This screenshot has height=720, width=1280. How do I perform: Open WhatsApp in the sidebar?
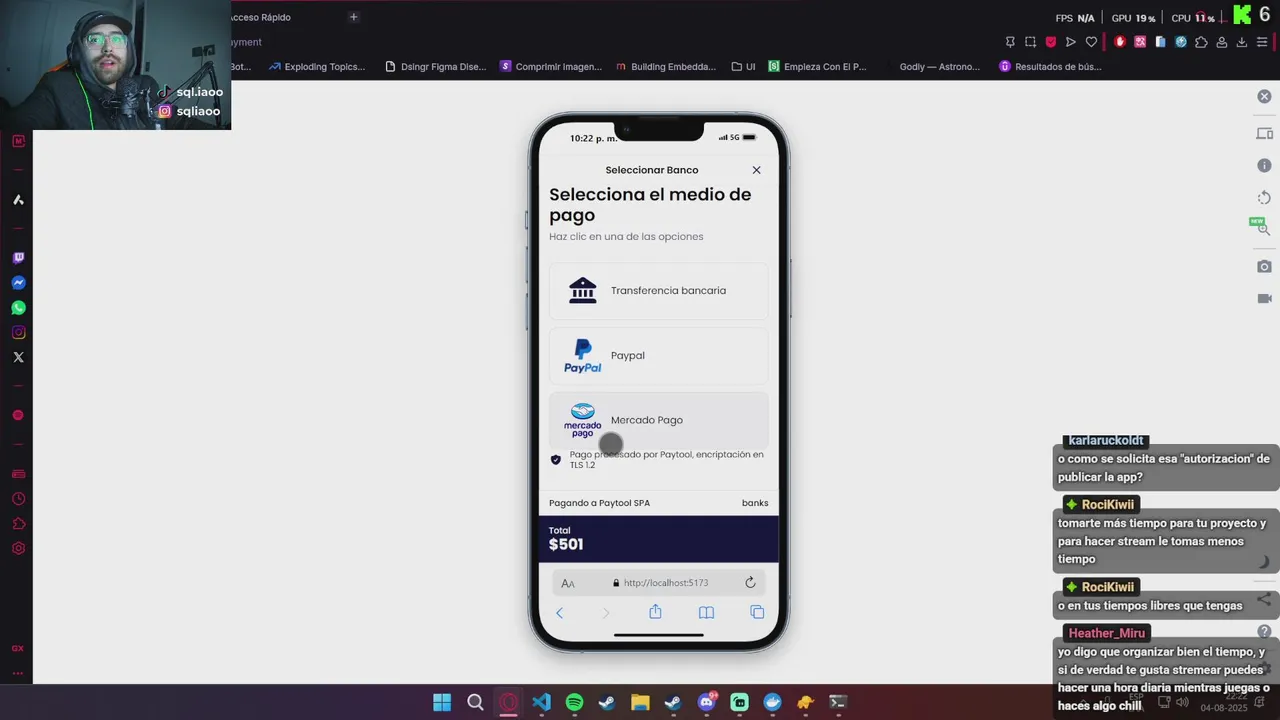pos(18,308)
